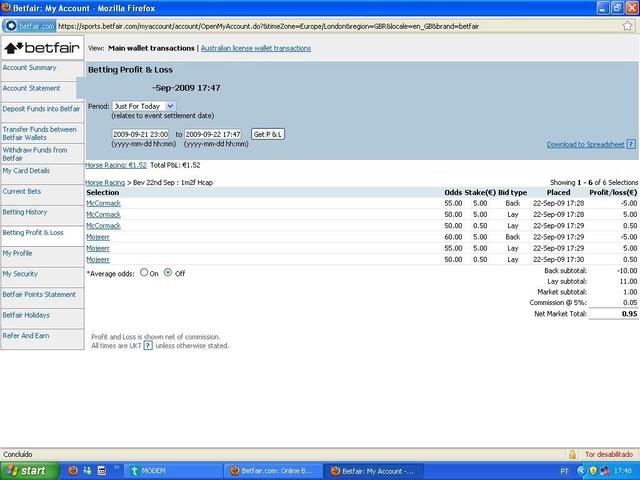
Task: Open Mojeerr lay bet placed 17:30
Action: pos(98,260)
